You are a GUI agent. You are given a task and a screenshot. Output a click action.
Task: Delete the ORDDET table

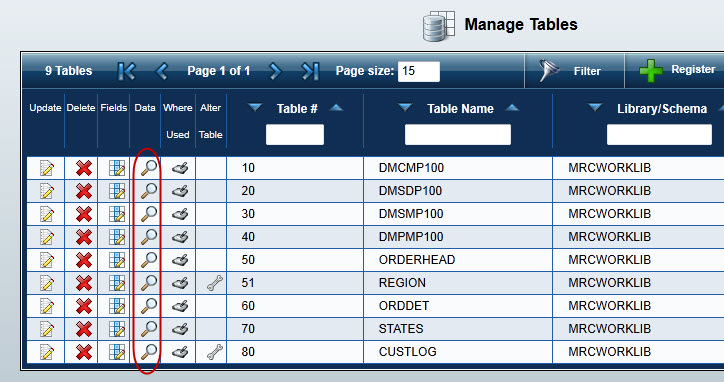click(x=84, y=306)
